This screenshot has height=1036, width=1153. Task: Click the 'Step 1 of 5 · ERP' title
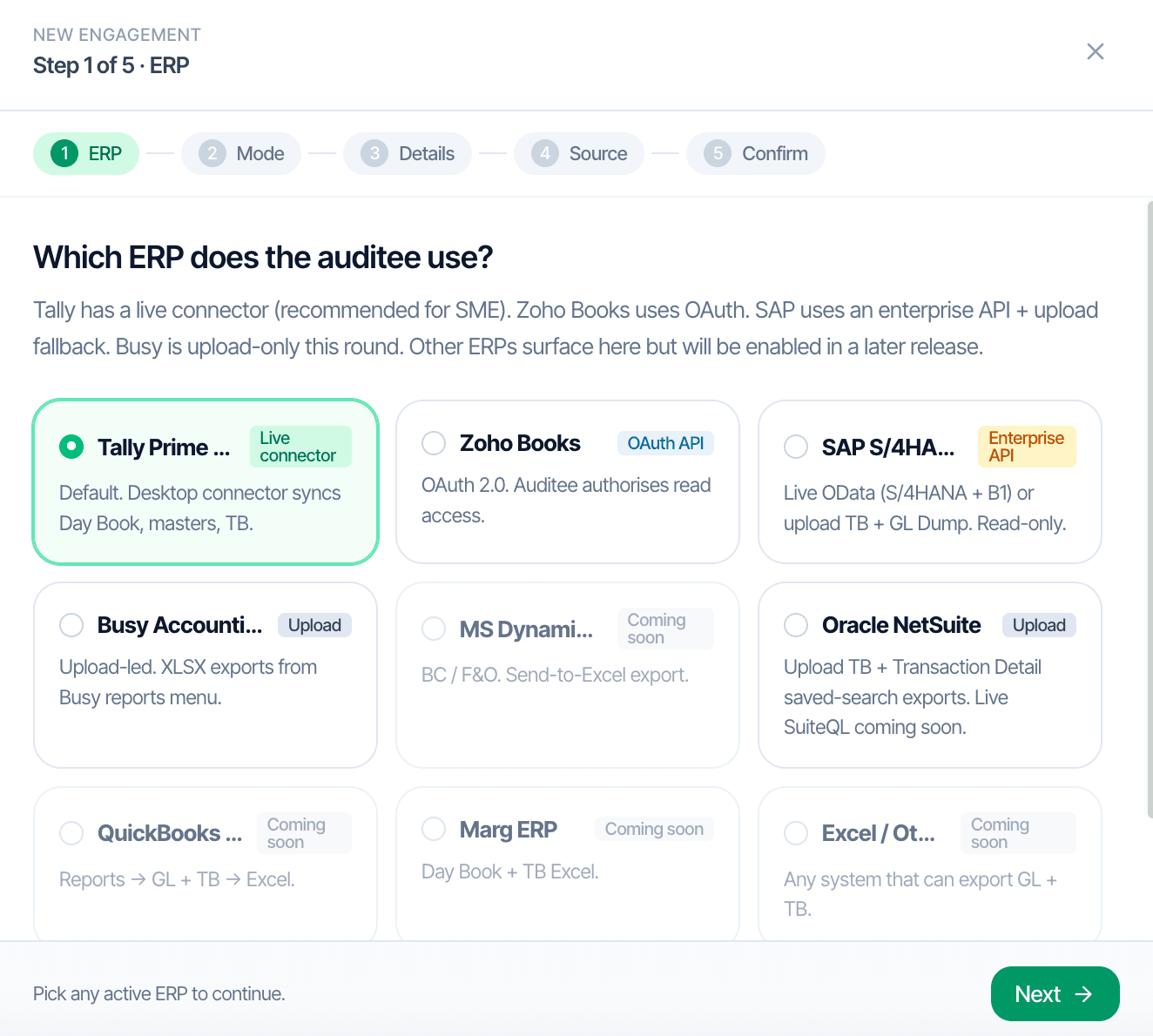click(111, 65)
